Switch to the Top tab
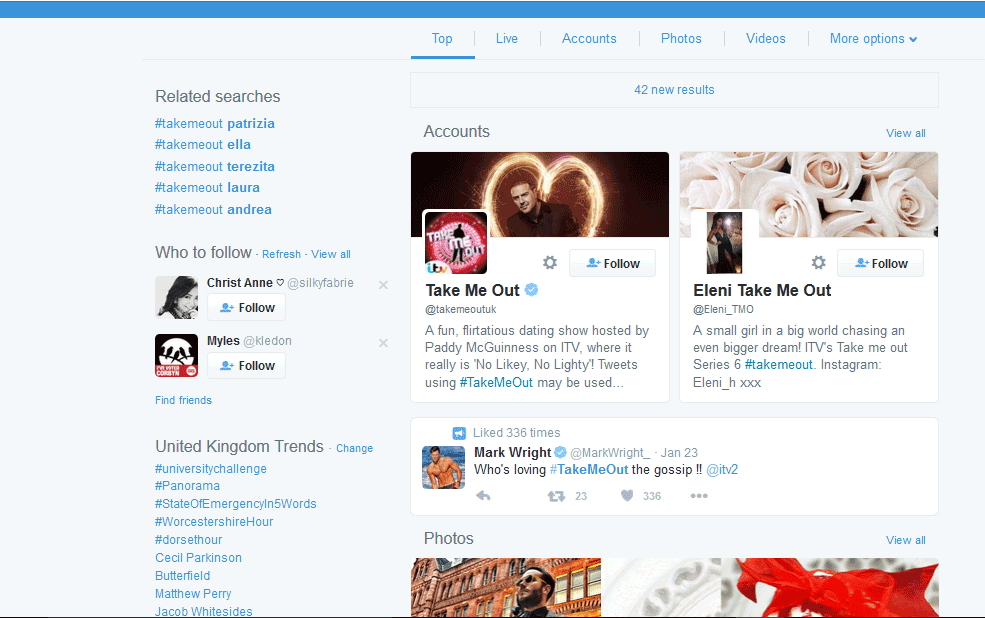985x618 pixels. click(442, 38)
